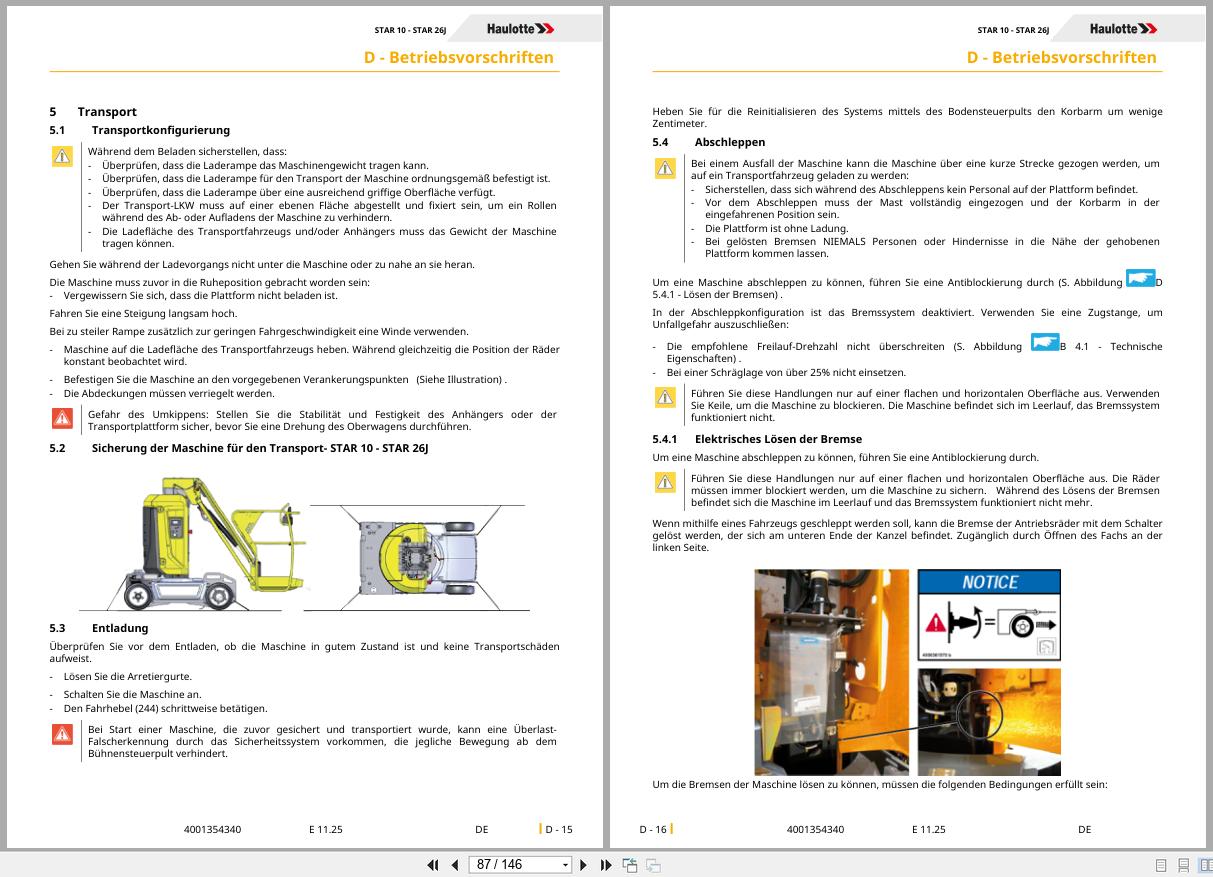Click 'STAR 10 - STAR 26J' label atop right page
1213x877 pixels.
coord(1013,30)
